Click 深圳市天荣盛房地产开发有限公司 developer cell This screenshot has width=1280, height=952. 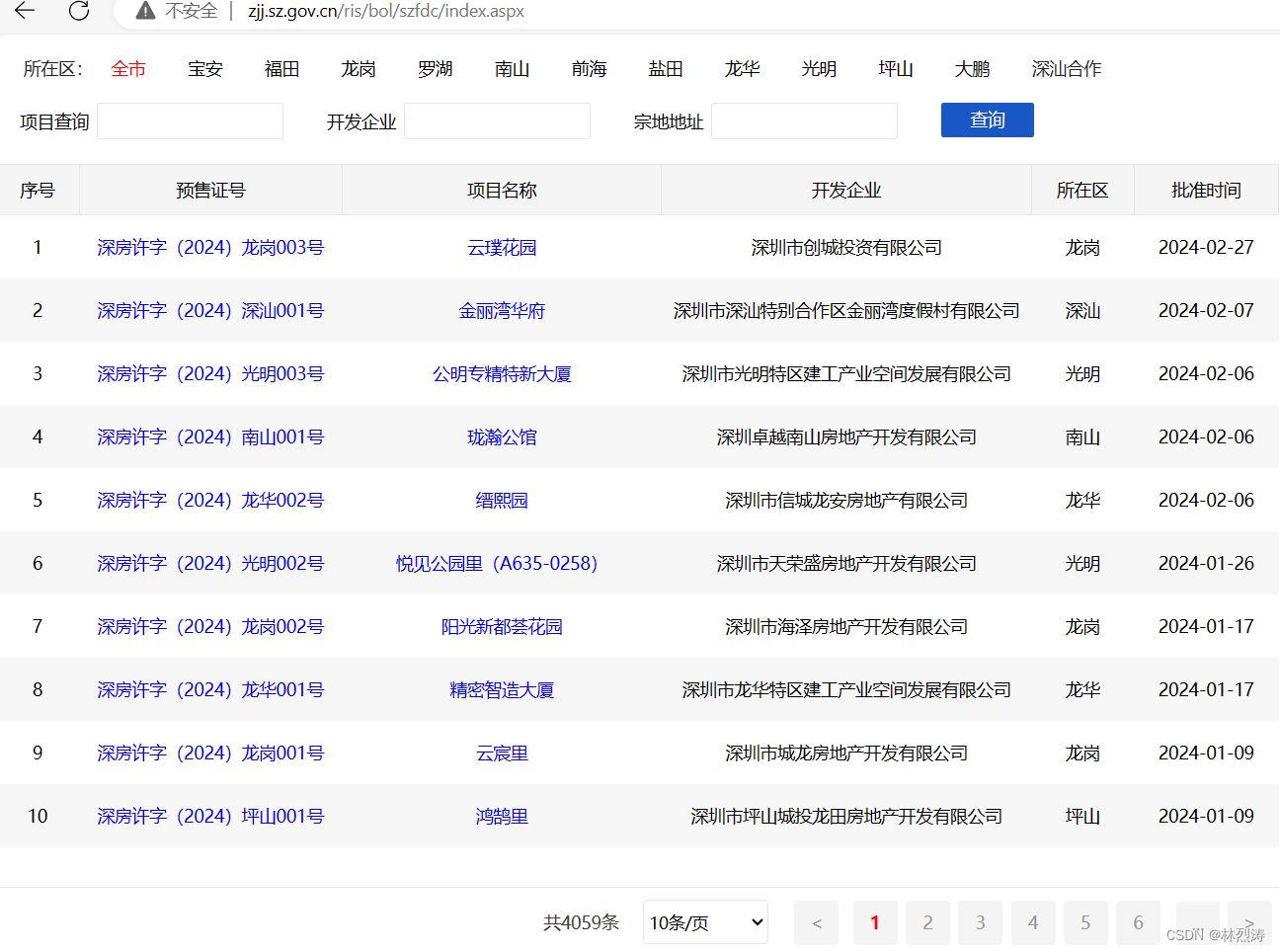click(846, 564)
